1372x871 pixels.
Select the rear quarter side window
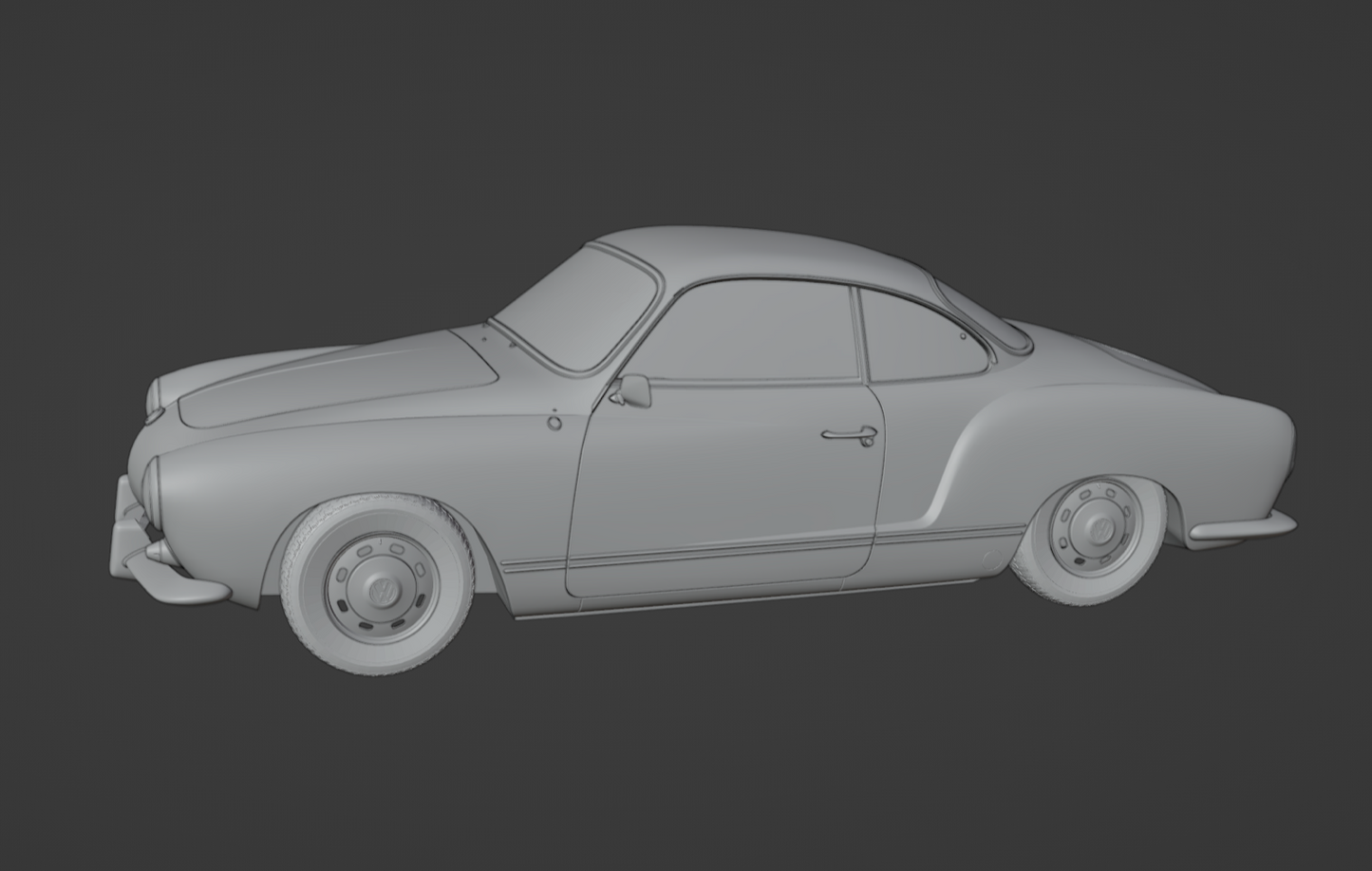[921, 335]
